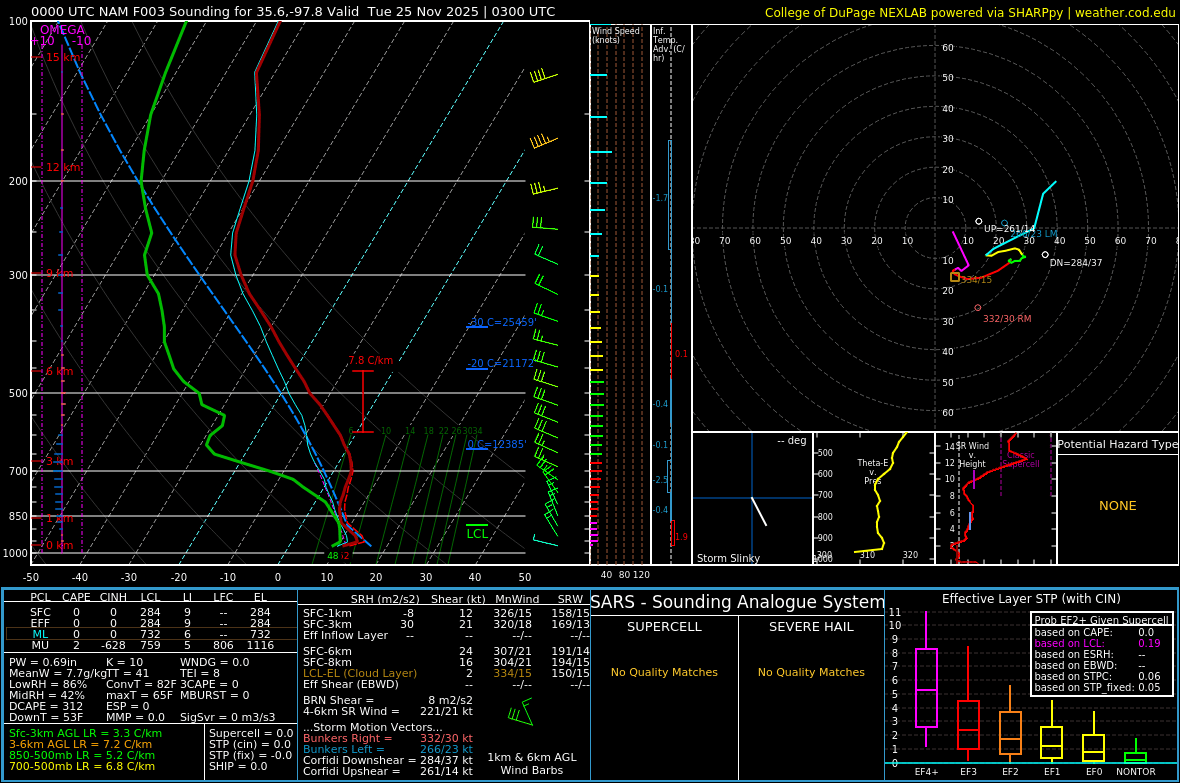Click '3-6km AGL LR = 7.2 C/km'

point(81,744)
